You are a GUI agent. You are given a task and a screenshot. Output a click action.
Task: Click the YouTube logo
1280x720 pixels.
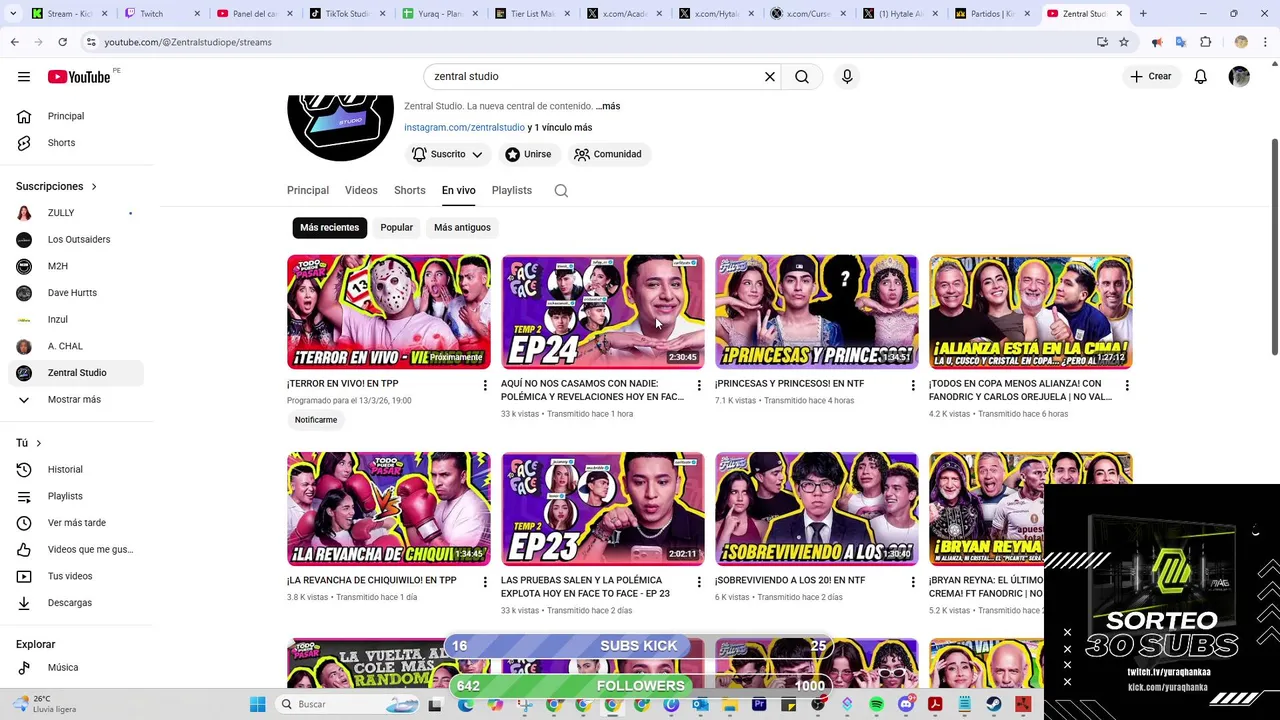point(79,77)
